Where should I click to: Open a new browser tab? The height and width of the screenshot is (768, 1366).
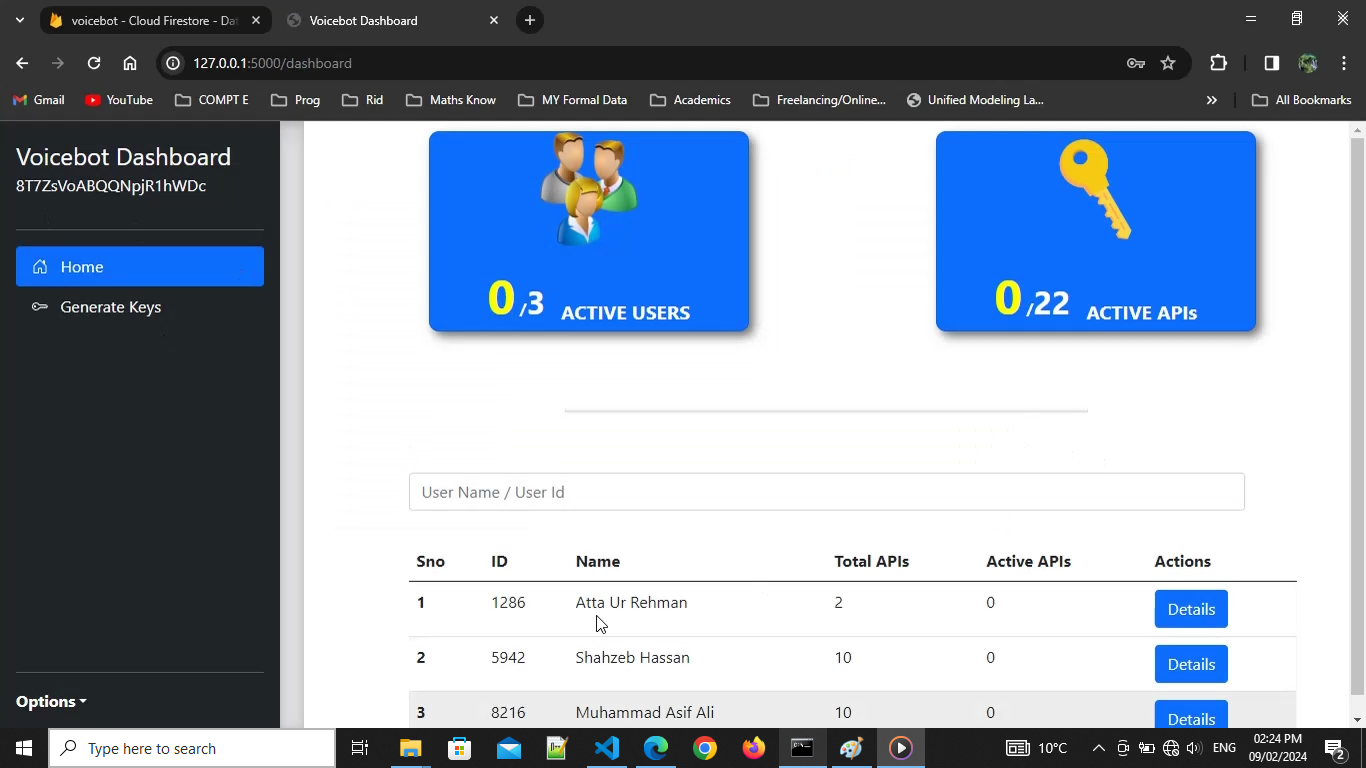tap(530, 20)
